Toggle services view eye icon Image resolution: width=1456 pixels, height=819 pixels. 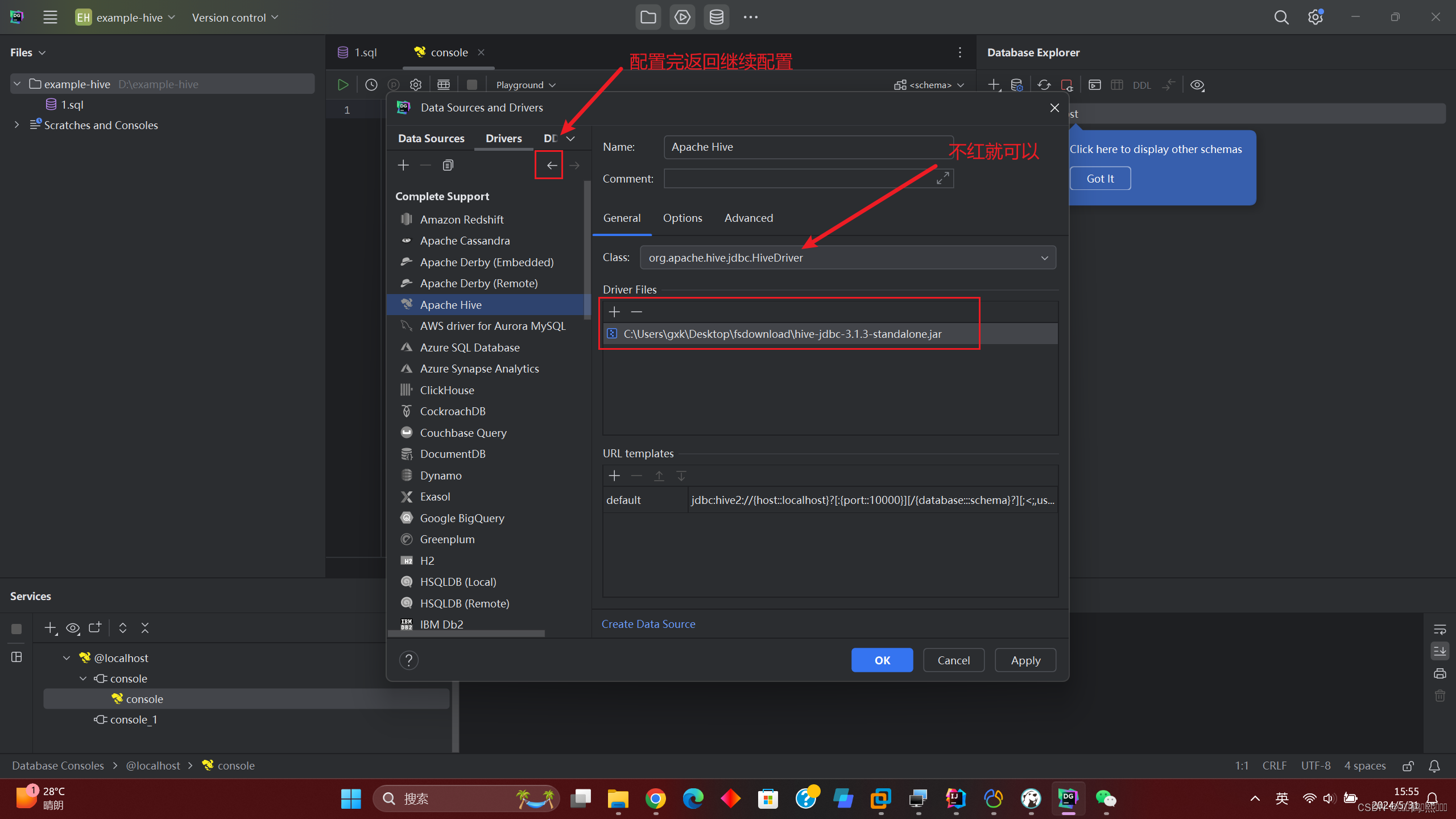point(73,628)
